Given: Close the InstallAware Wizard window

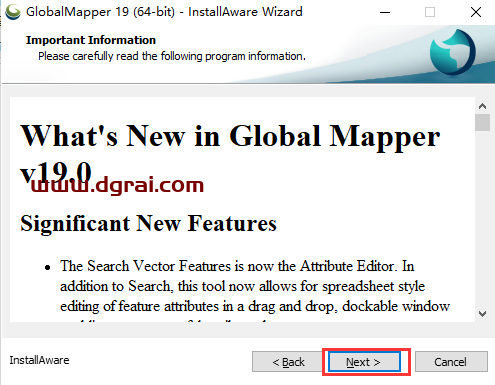Looking at the screenshot, I should pyautogui.click(x=476, y=12).
